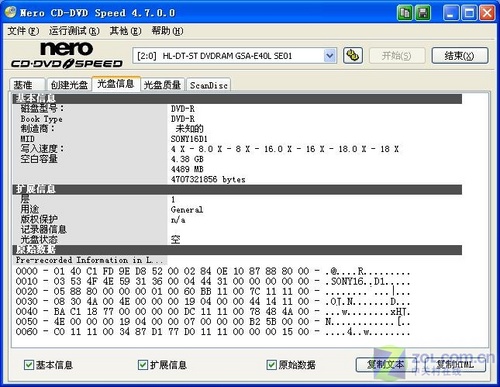Click the hex row starting 0000

(212, 271)
